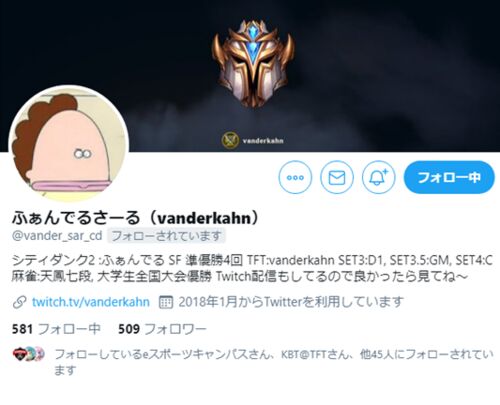Click the mutual followers avatar cluster
The height and width of the screenshot is (405, 500).
[28, 354]
